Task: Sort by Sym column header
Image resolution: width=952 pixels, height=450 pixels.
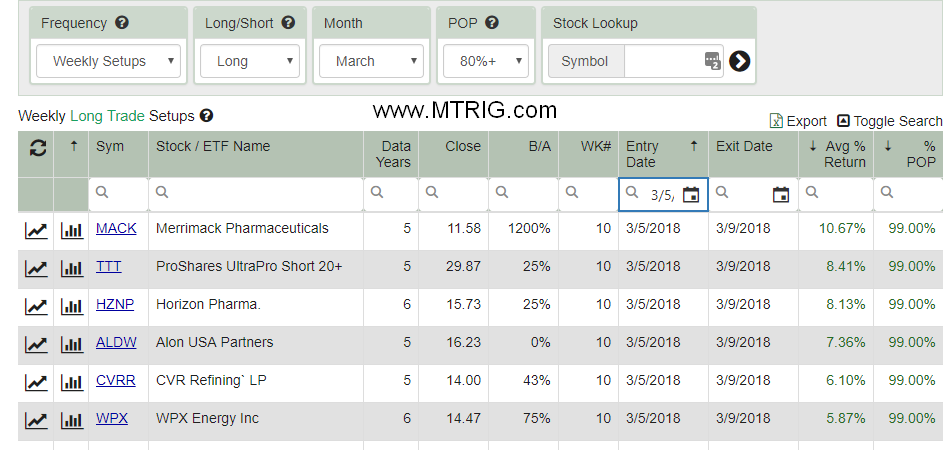Action: pos(118,154)
